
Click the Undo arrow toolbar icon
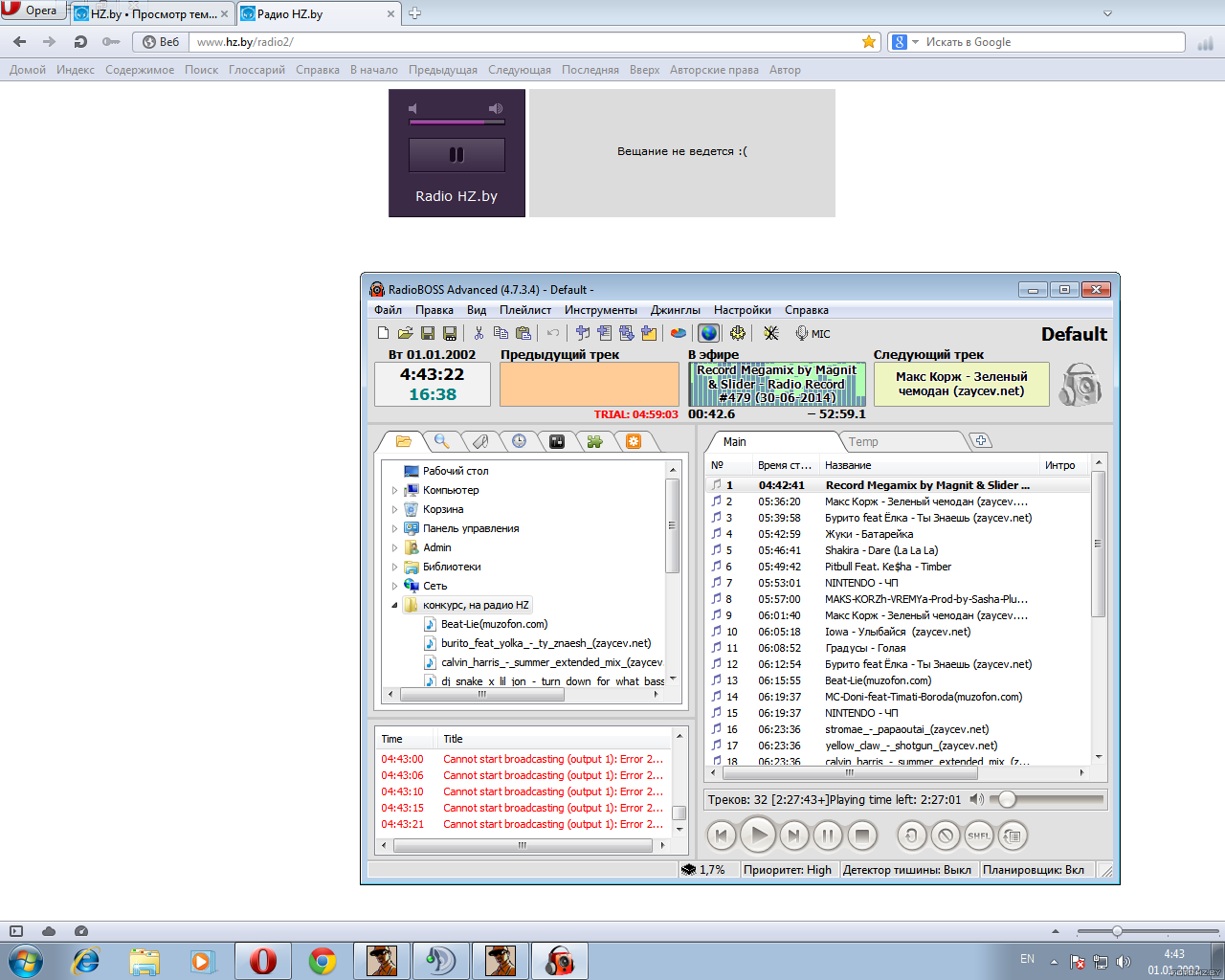[x=553, y=333]
